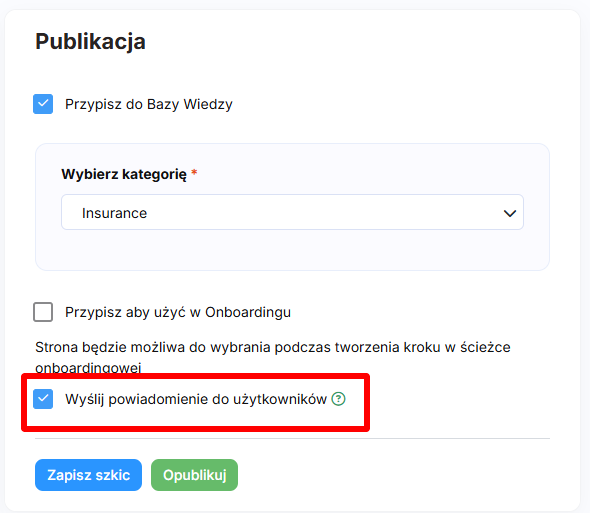Click the Wybierz kategorię field label
This screenshot has width=590, height=513.
pos(124,174)
